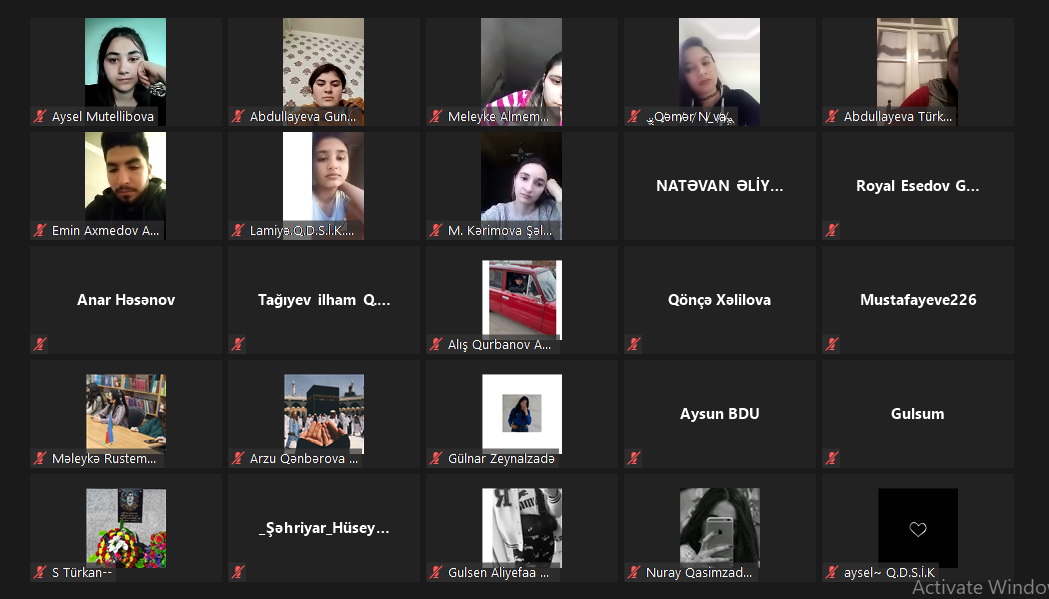Select S Türkan-- flower memorial picture

[x=126, y=528]
